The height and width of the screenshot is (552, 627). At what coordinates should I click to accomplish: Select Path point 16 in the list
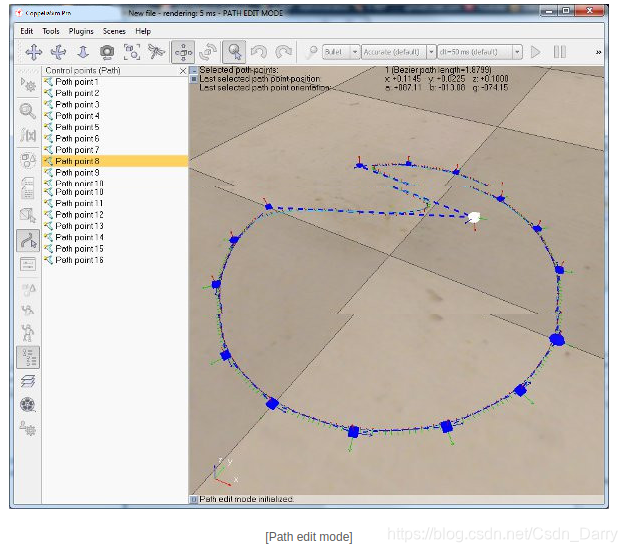click(115, 260)
